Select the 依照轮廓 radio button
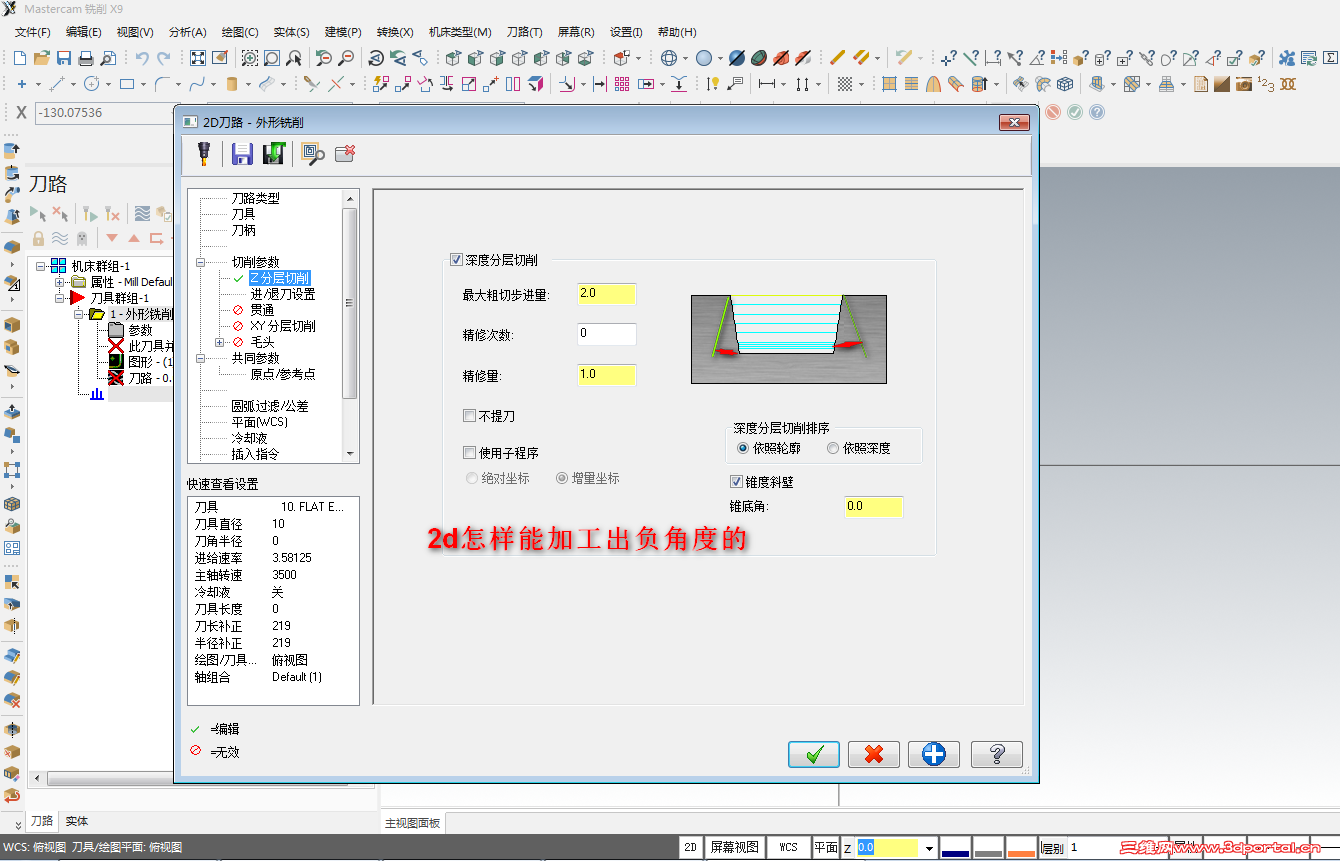The height and width of the screenshot is (861, 1340). click(743, 448)
